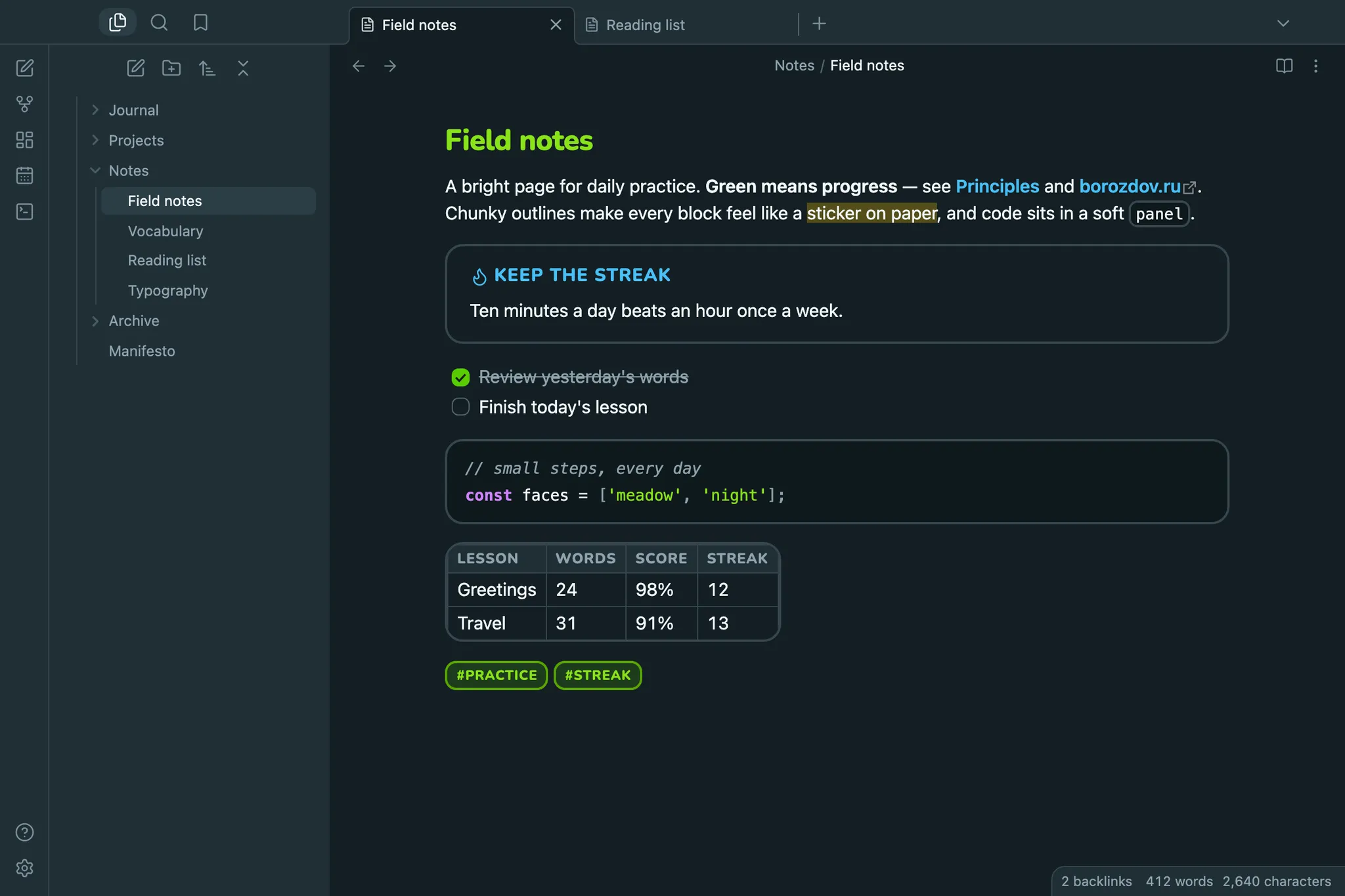Click Greetings table cell
The width and height of the screenshot is (1345, 896).
coord(496,589)
